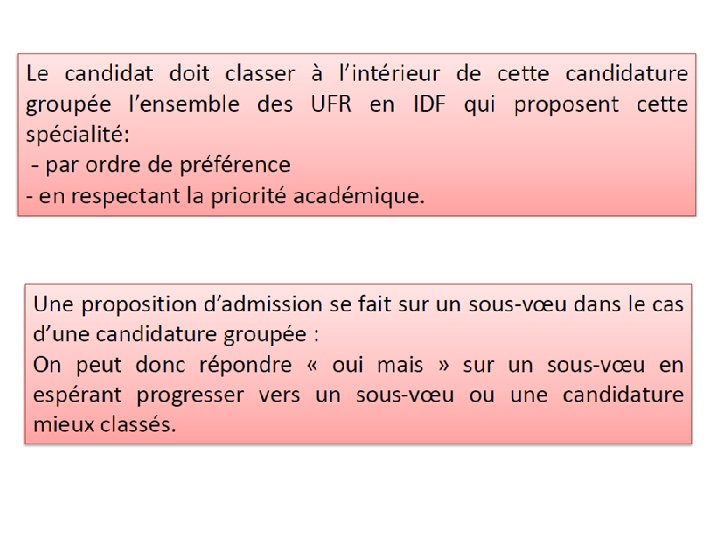Click the text 'd'une candidature groupée :'
The image size is (720, 540).
point(176,335)
